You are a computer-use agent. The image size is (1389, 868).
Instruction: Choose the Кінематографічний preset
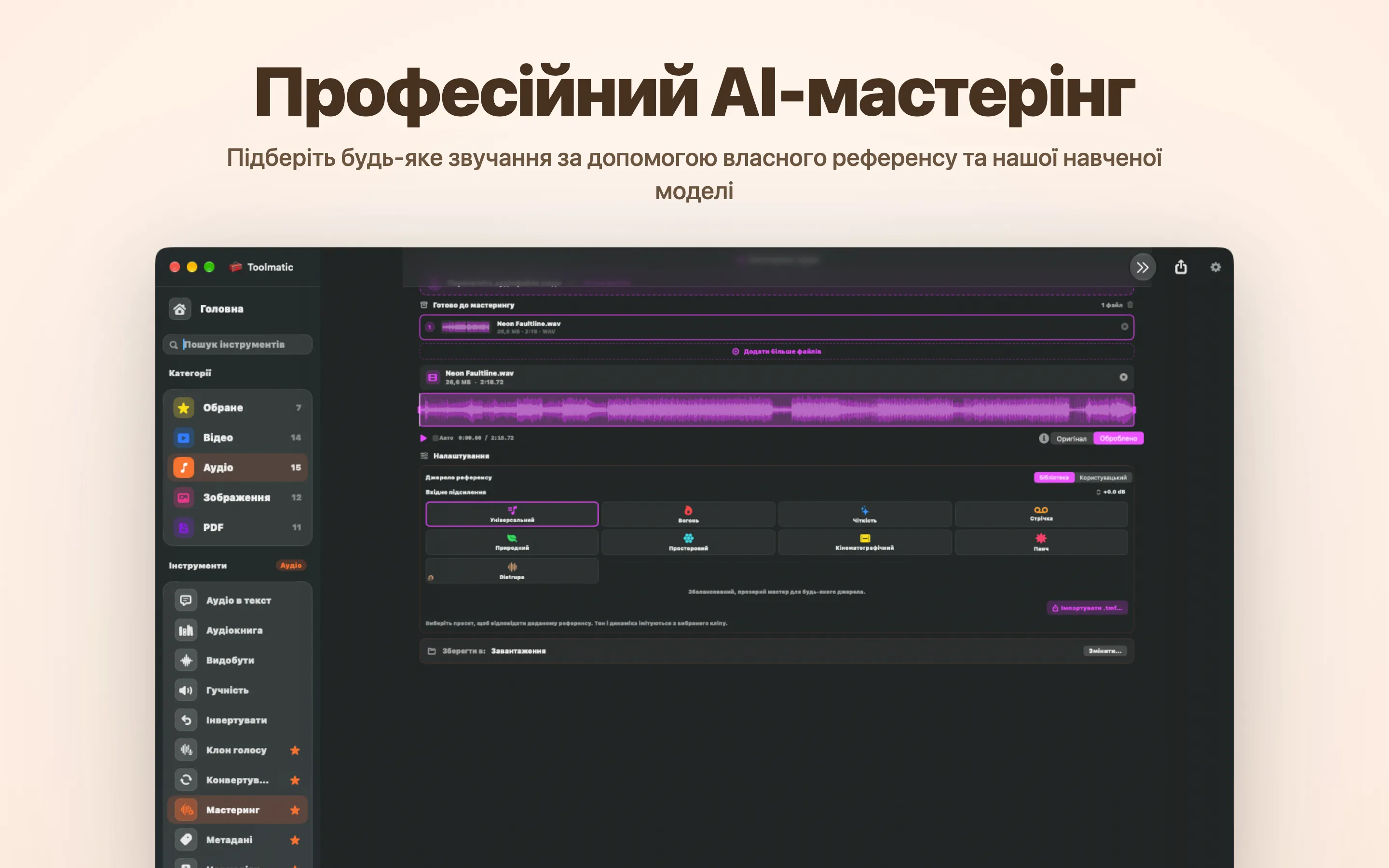click(x=864, y=542)
